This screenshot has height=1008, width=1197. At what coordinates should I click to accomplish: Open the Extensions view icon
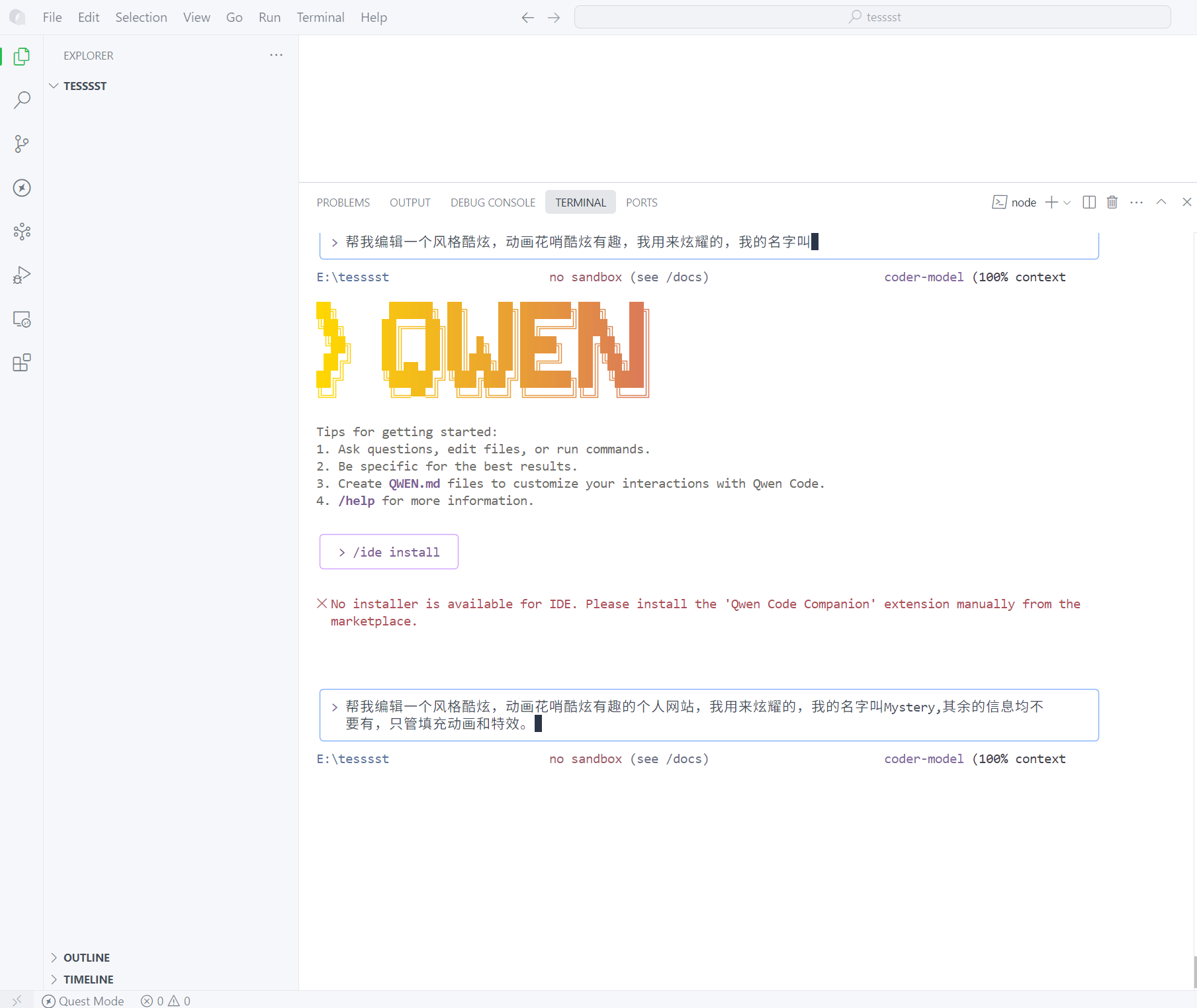(x=22, y=363)
